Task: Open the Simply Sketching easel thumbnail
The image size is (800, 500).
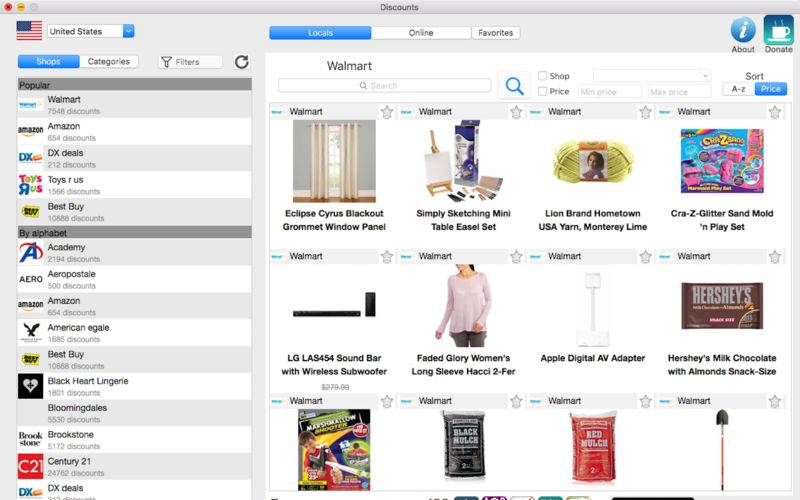Action: (x=463, y=161)
